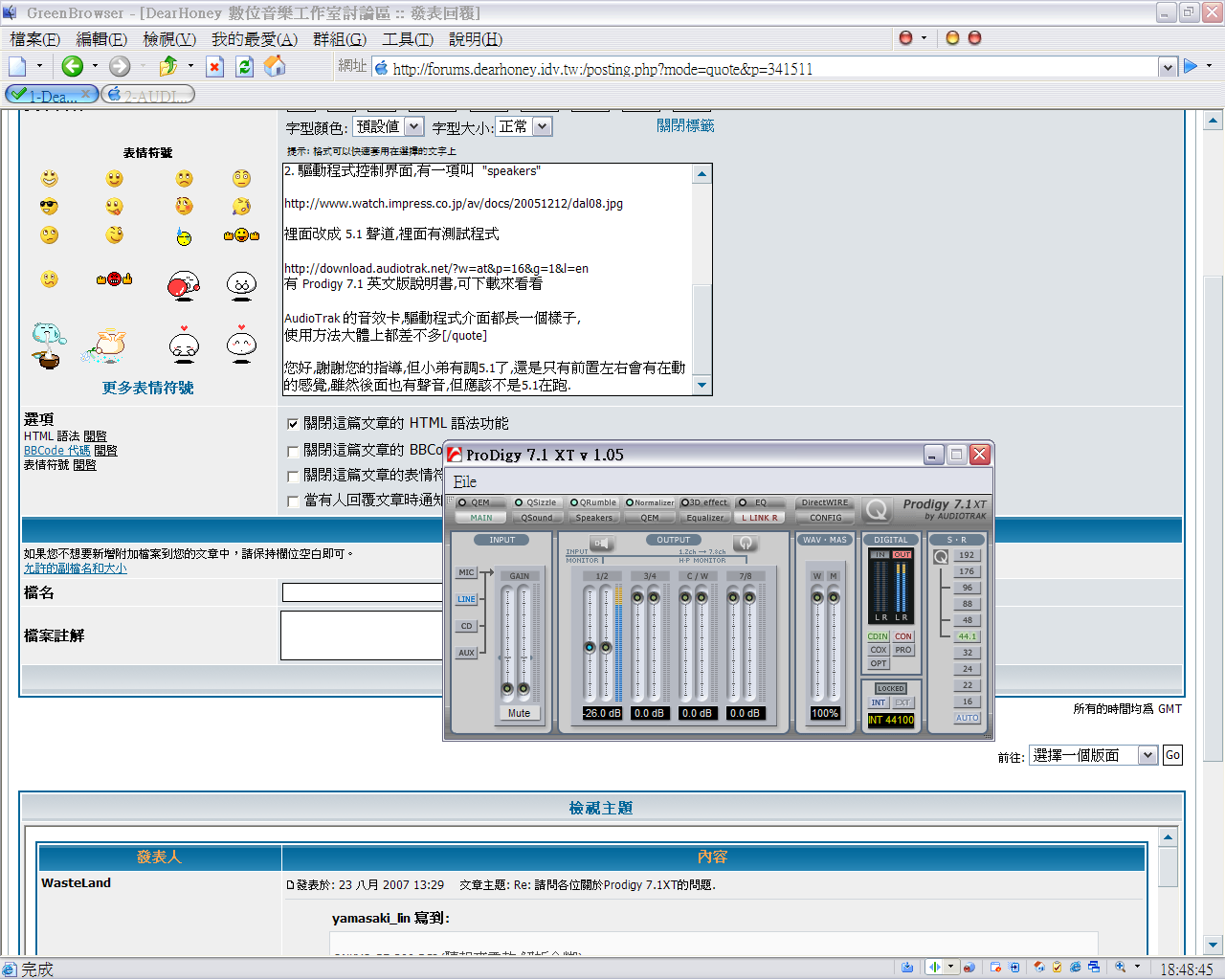The height and width of the screenshot is (980, 1225).
Task: Open the 檢視(V) menu
Action: tap(169, 39)
